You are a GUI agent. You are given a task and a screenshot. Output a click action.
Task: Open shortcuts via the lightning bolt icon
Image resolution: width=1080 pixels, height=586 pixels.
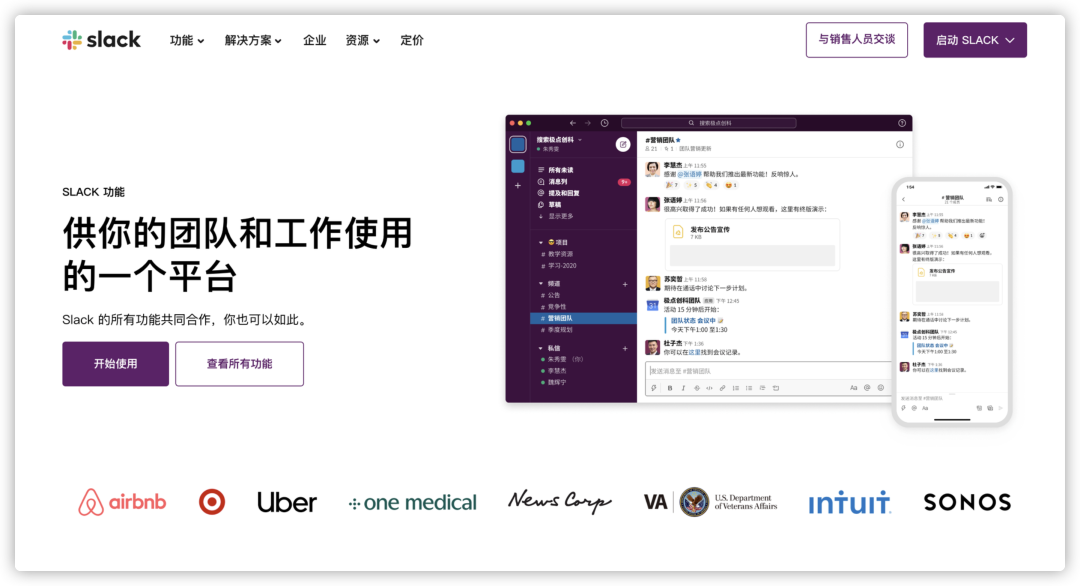(x=653, y=387)
